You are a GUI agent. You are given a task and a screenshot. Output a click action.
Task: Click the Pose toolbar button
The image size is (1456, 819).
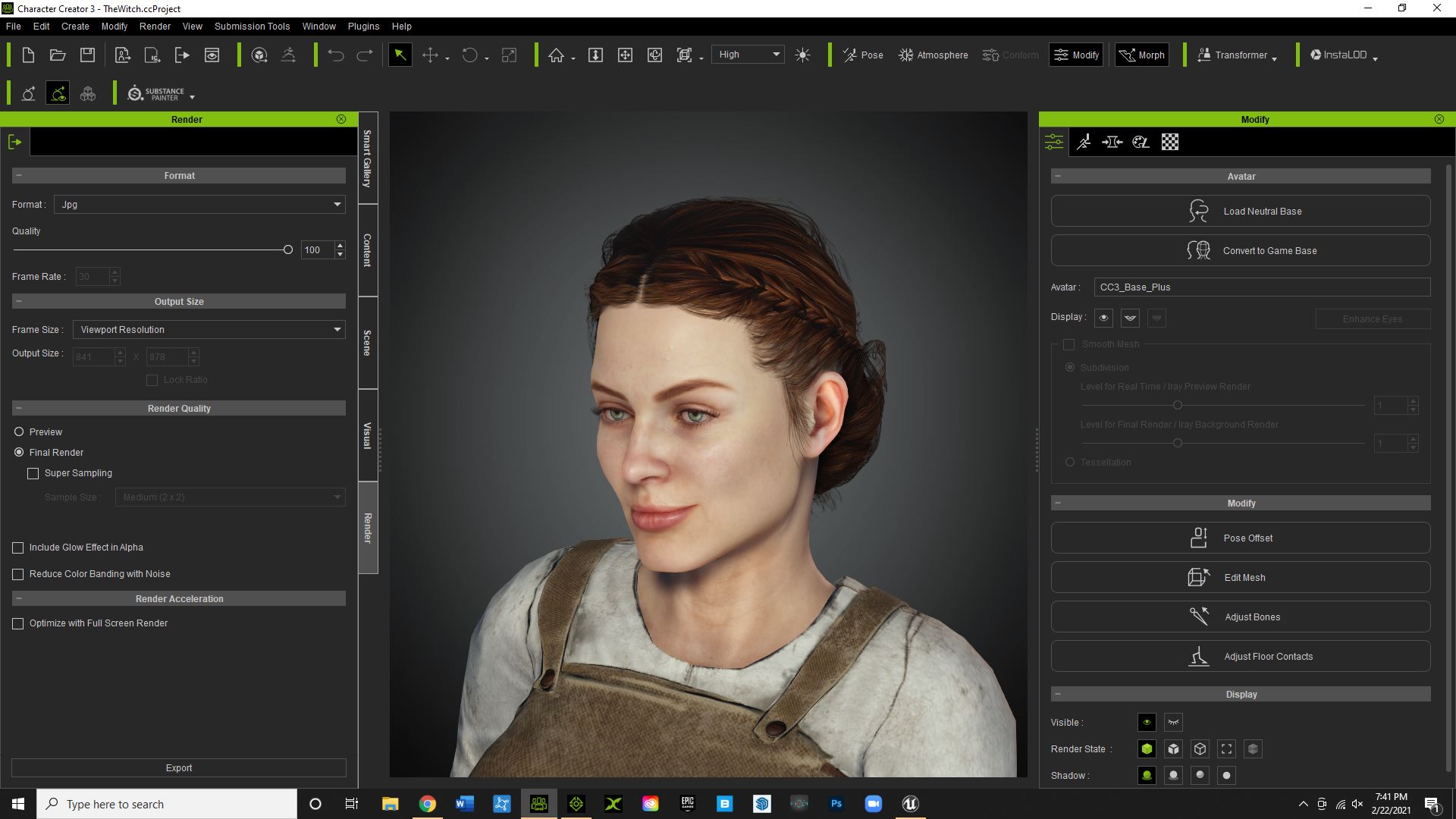tap(863, 55)
